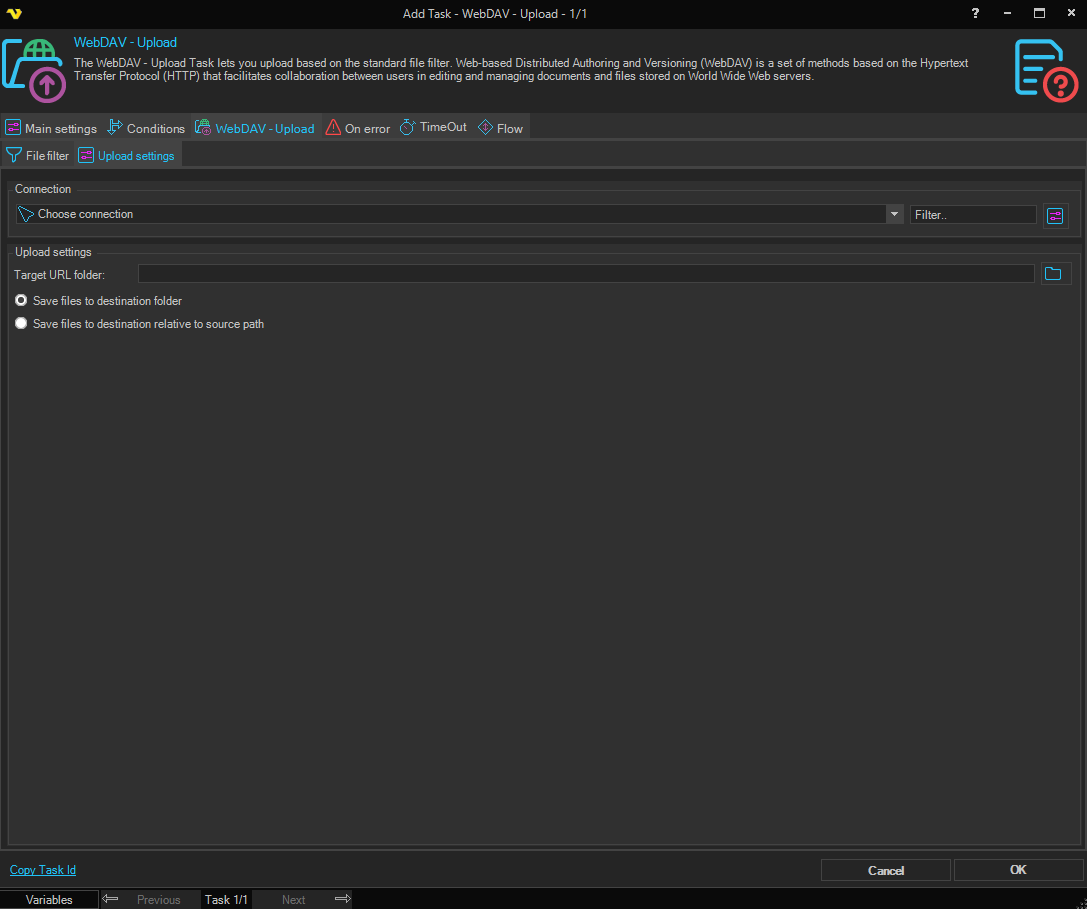Switch to the Conditions tab
Viewport: 1087px width, 909px height.
tap(146, 128)
